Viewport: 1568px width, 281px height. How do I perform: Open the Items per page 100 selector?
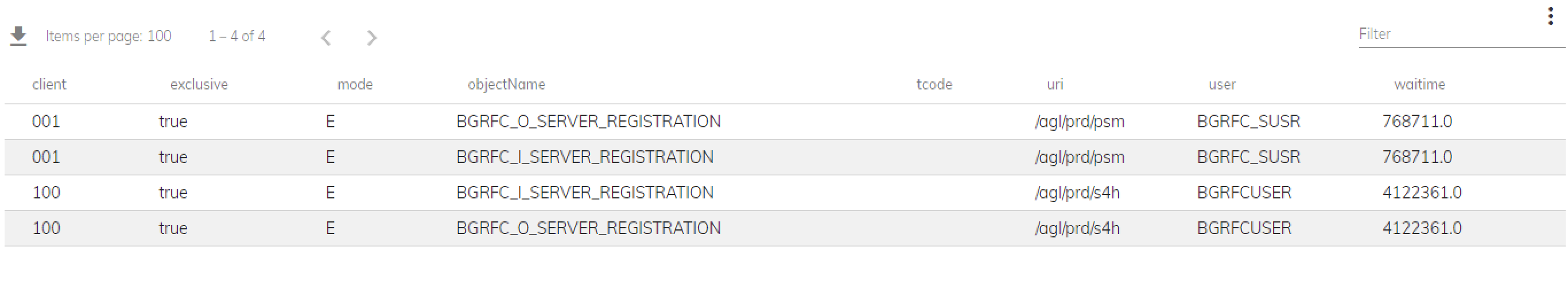click(x=108, y=37)
